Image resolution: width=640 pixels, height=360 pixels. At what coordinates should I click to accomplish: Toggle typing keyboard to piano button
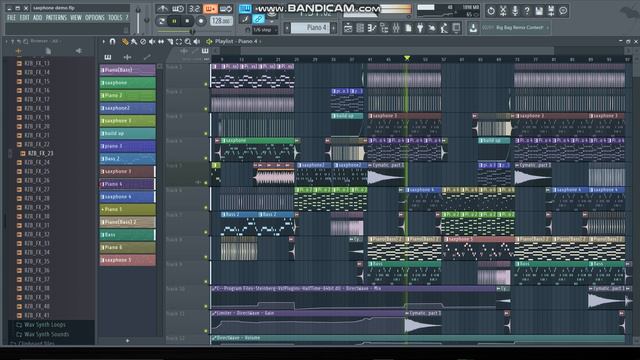(245, 8)
